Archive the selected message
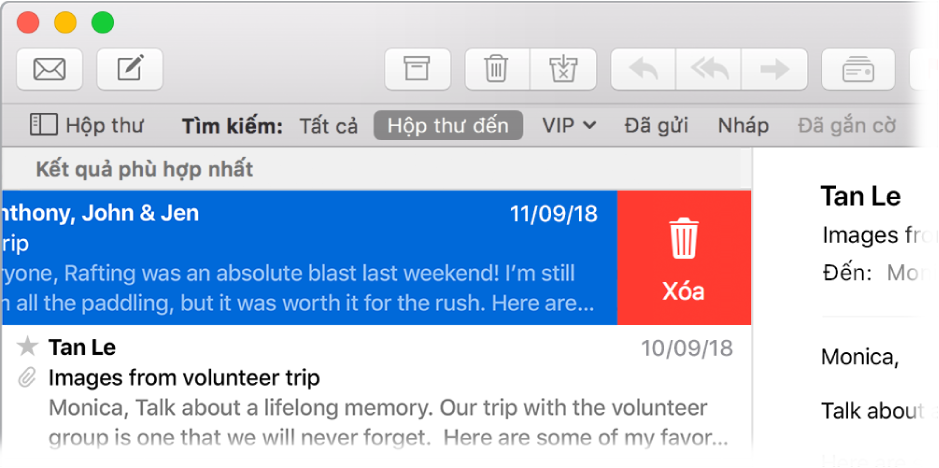The height and width of the screenshot is (468, 939). coord(417,69)
